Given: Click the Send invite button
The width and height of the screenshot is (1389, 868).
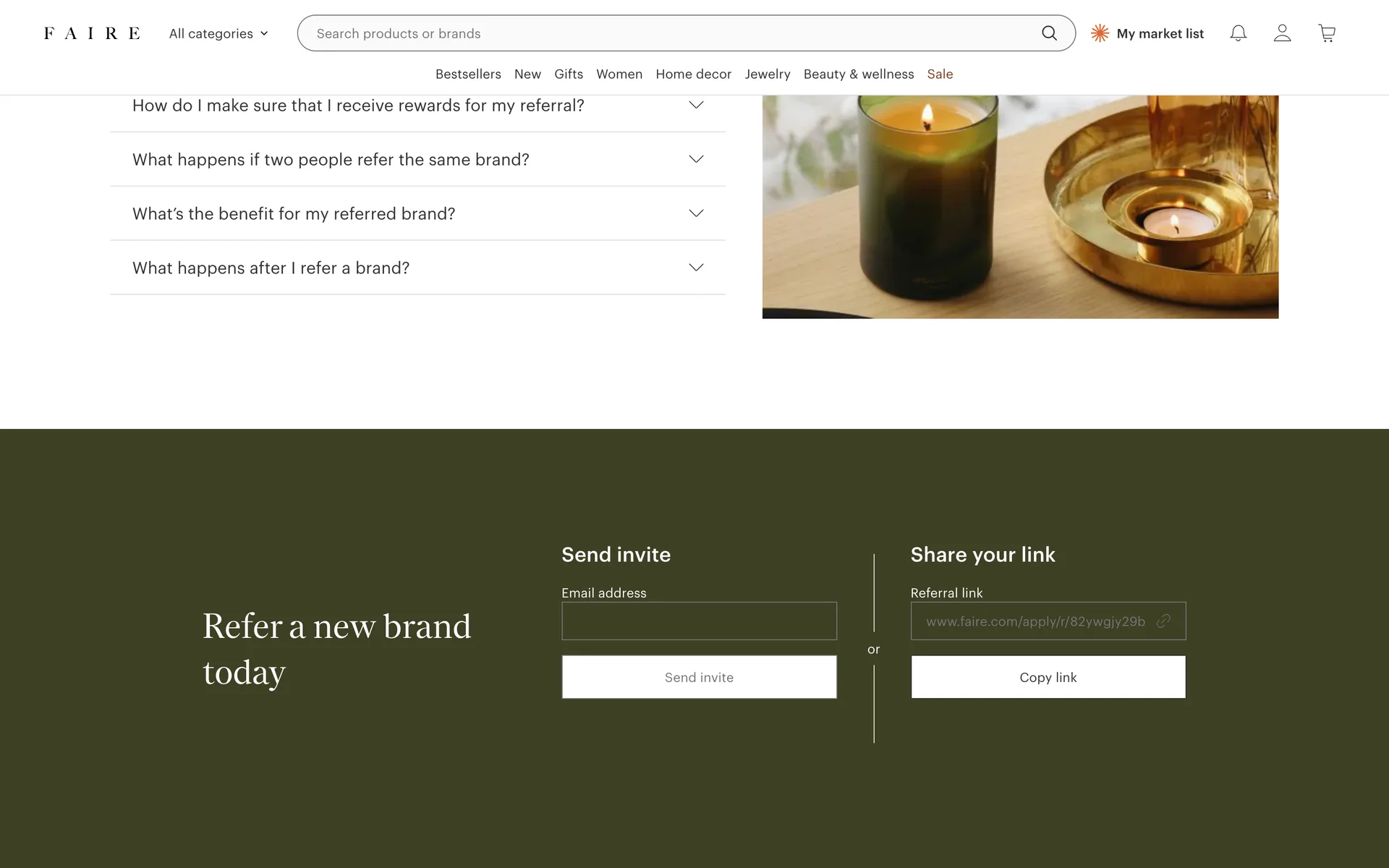Looking at the screenshot, I should point(699,677).
